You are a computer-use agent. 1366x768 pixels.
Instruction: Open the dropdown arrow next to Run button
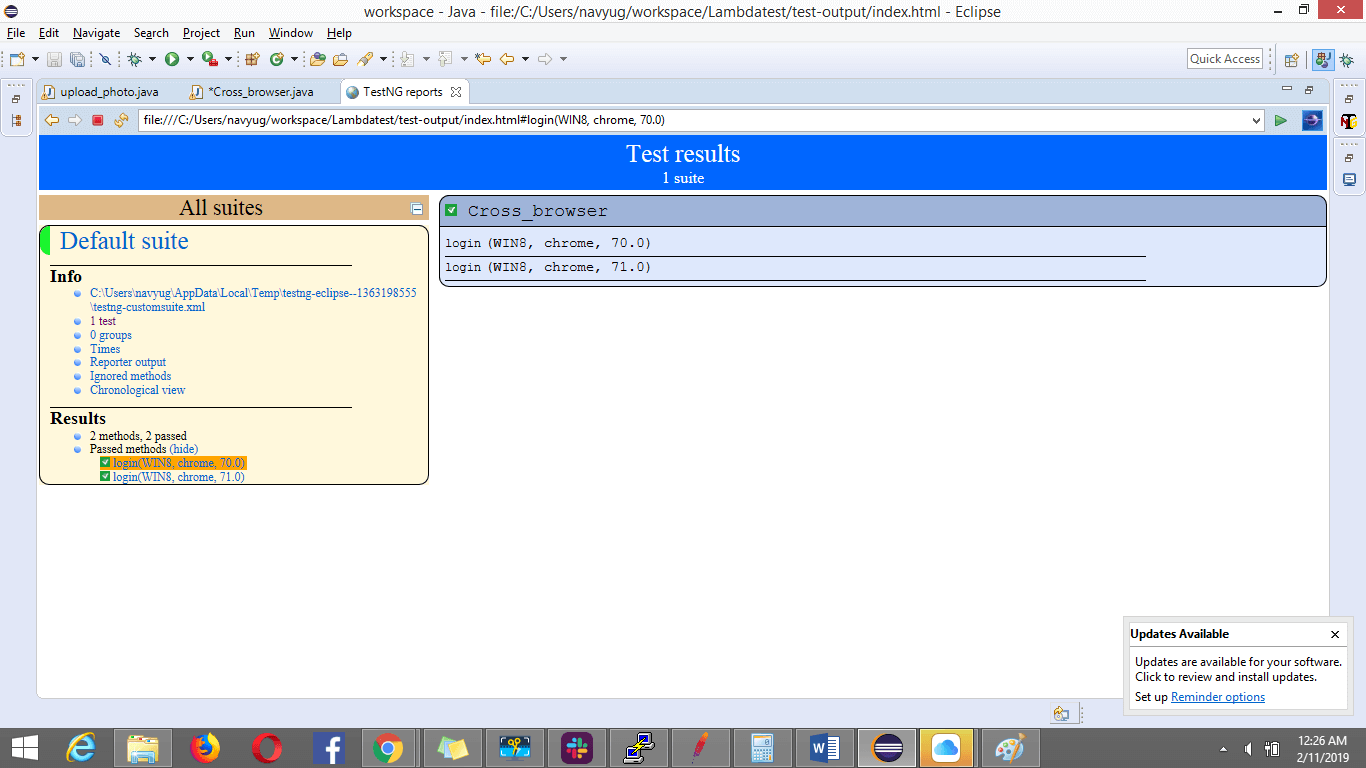point(190,59)
